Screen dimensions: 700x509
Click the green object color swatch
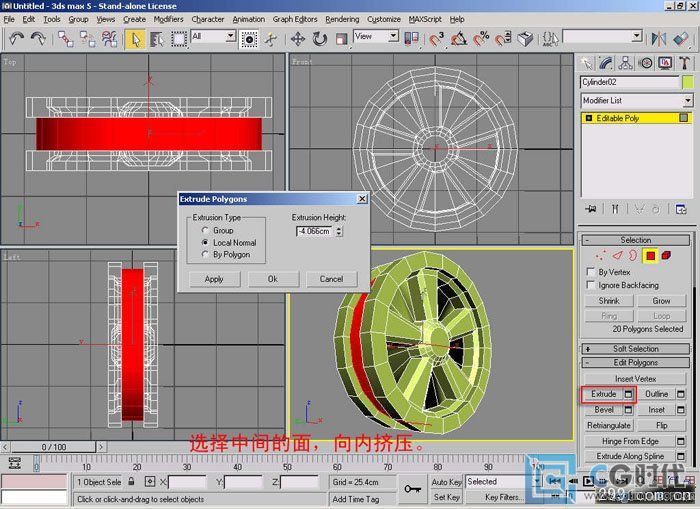688,82
